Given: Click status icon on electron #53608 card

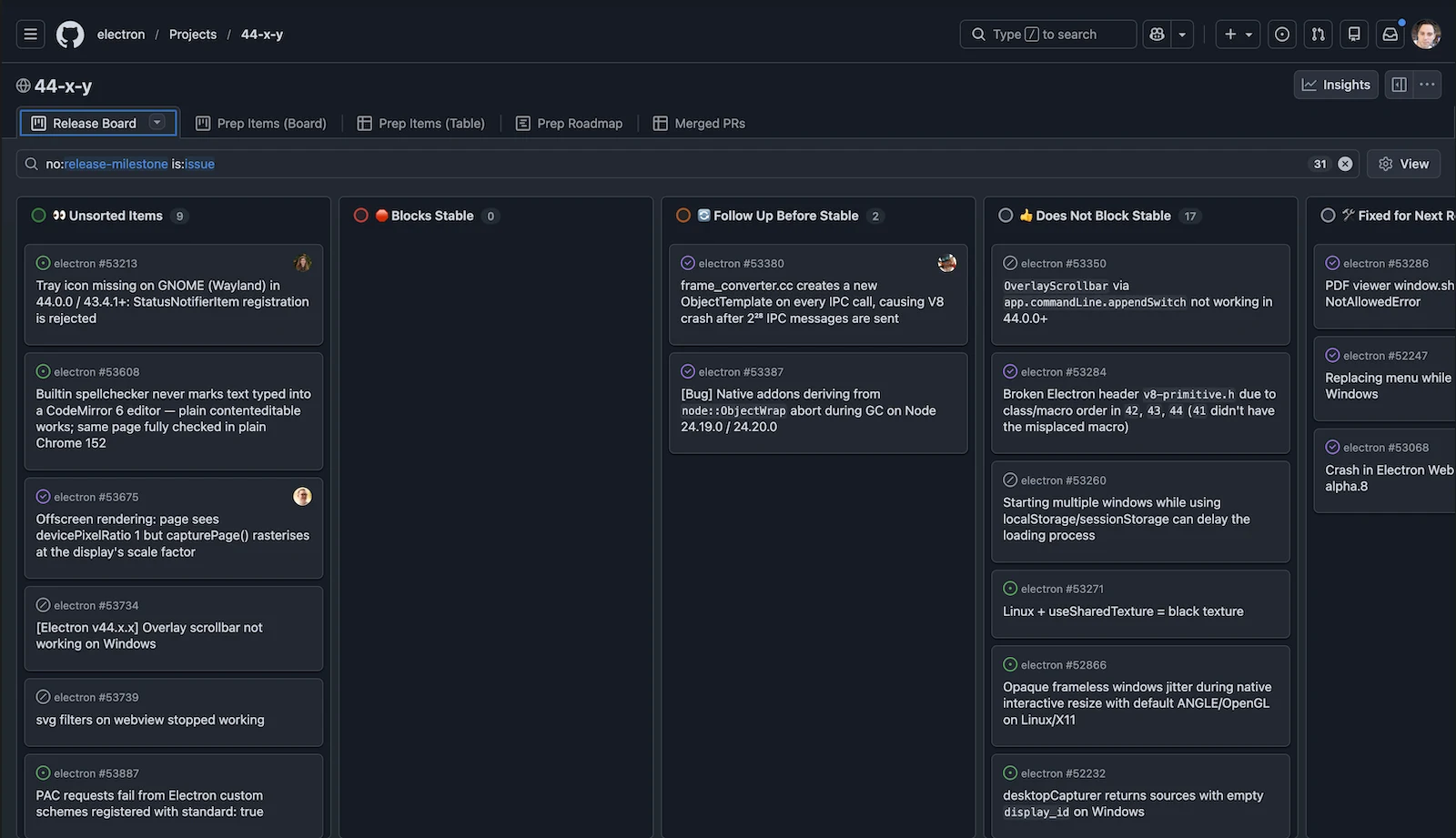Looking at the screenshot, I should point(43,371).
